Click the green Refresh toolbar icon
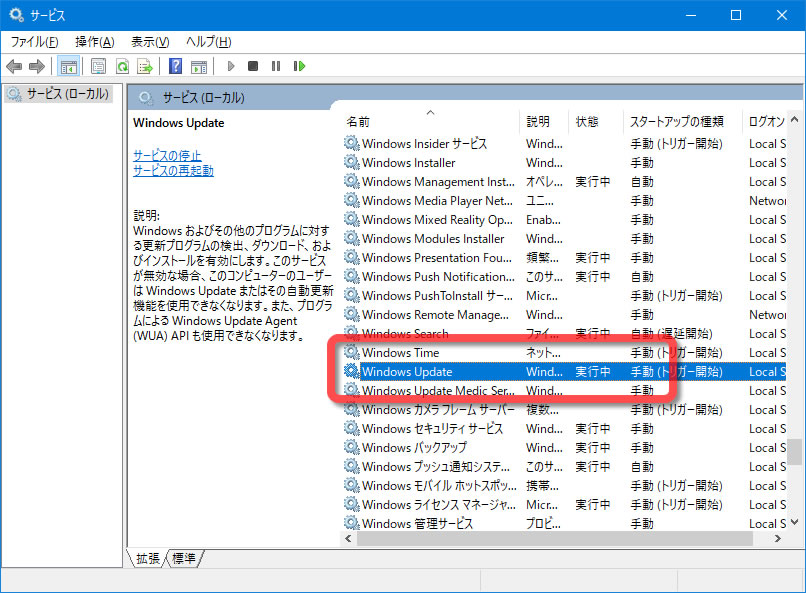The image size is (806, 593). pyautogui.click(x=121, y=66)
